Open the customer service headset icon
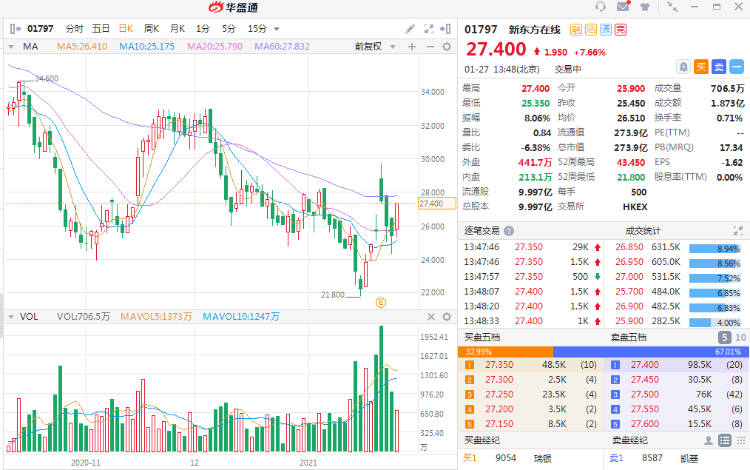Viewport: 750px width, 470px height. tap(600, 7)
